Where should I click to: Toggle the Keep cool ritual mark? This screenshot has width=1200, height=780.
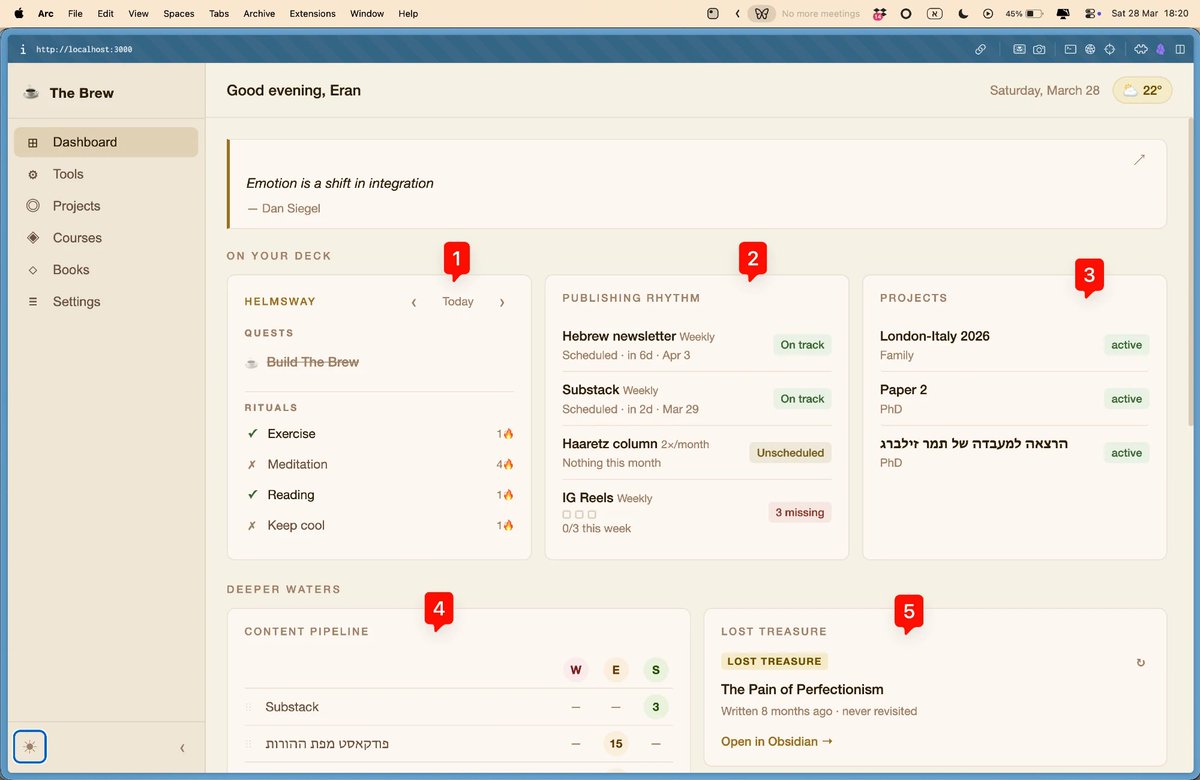[252, 526]
